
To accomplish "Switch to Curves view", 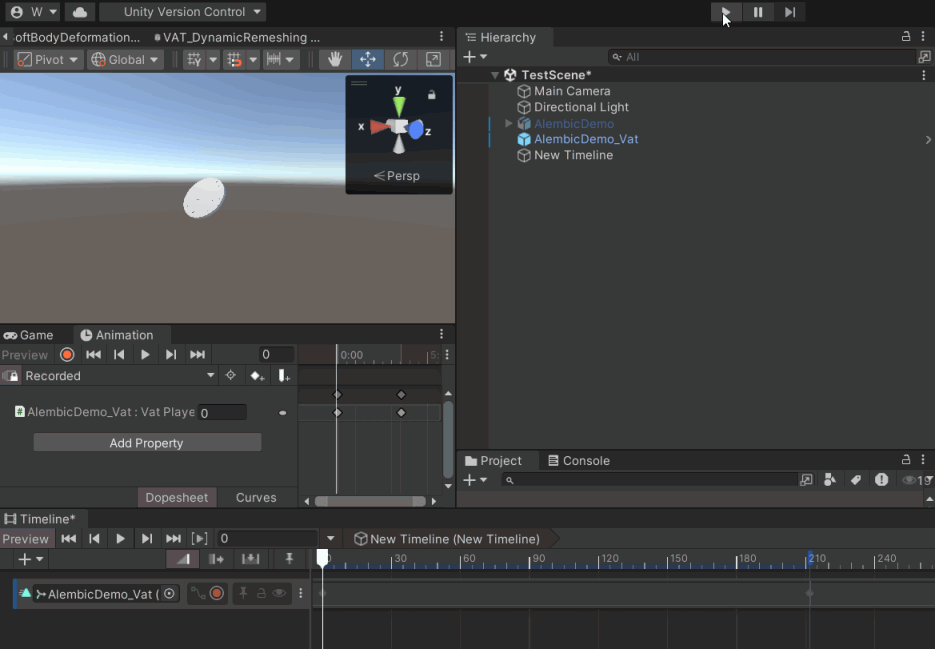I will point(256,497).
